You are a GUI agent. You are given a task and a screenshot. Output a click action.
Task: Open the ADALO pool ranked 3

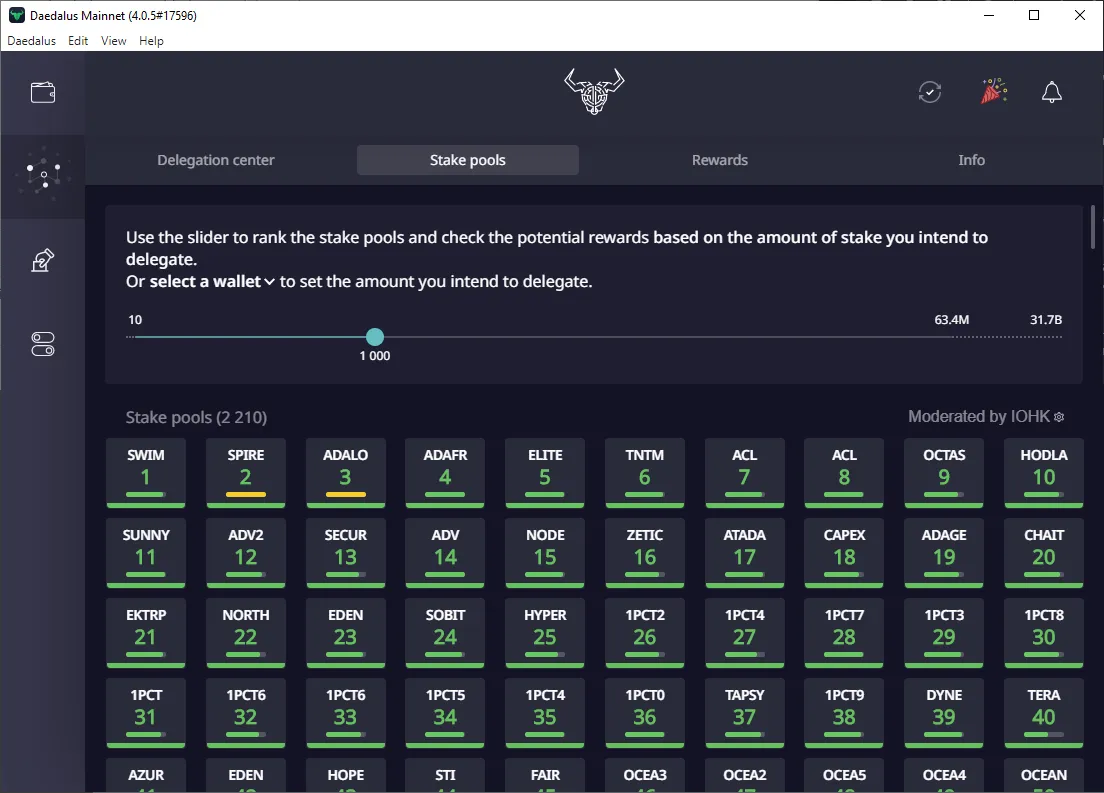[346, 473]
